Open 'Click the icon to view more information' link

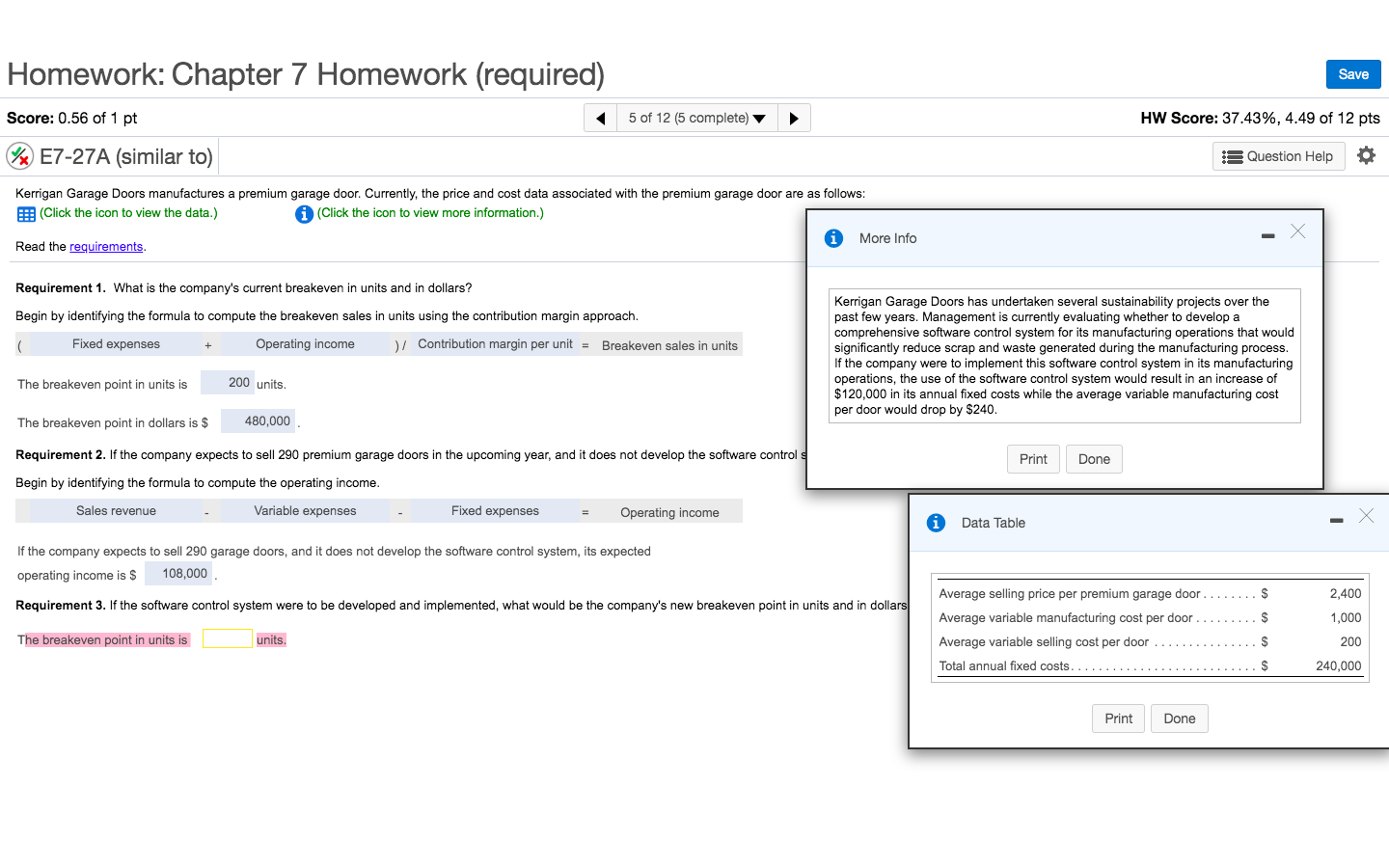click(430, 213)
